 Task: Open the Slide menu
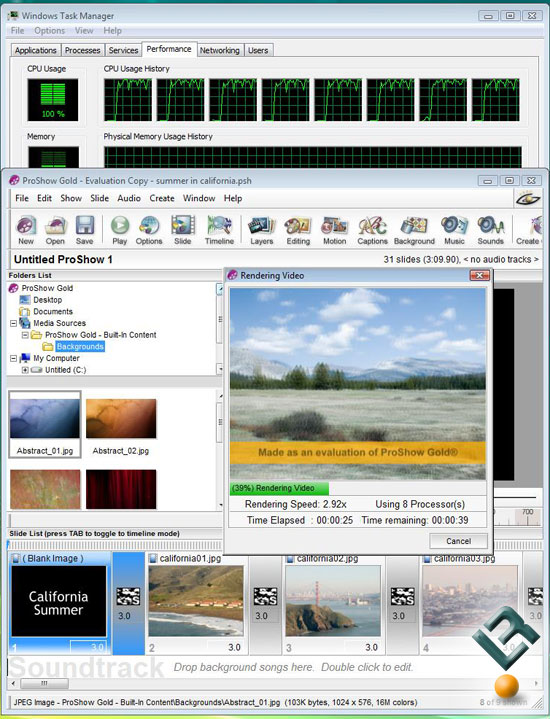(x=100, y=198)
